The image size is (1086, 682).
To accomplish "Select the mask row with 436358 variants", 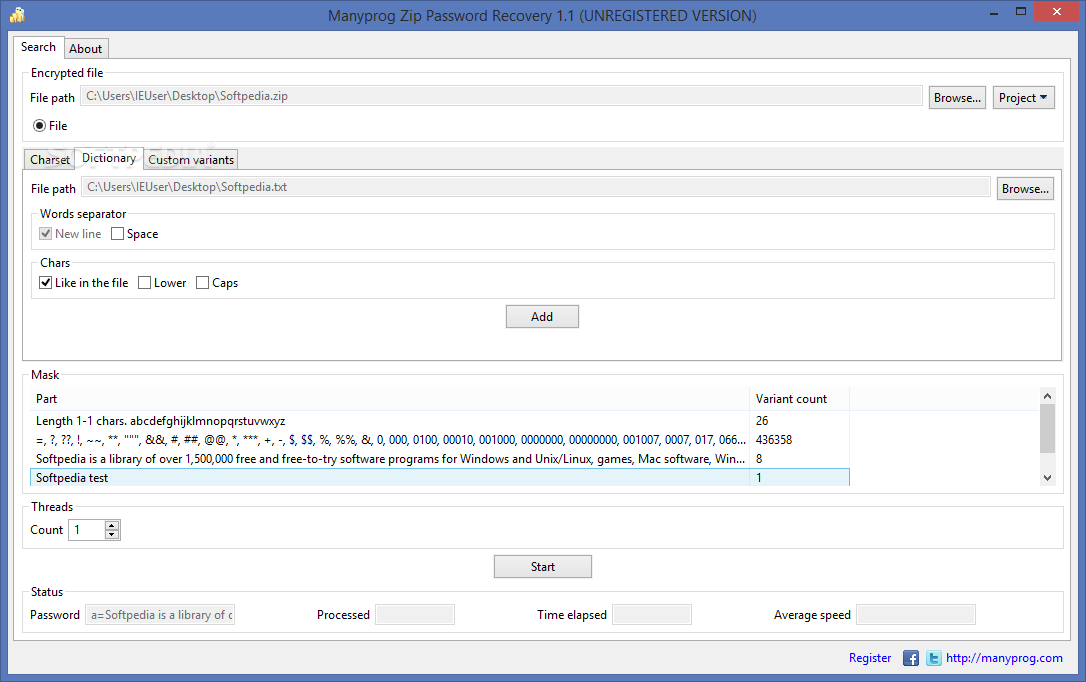I will (440, 440).
